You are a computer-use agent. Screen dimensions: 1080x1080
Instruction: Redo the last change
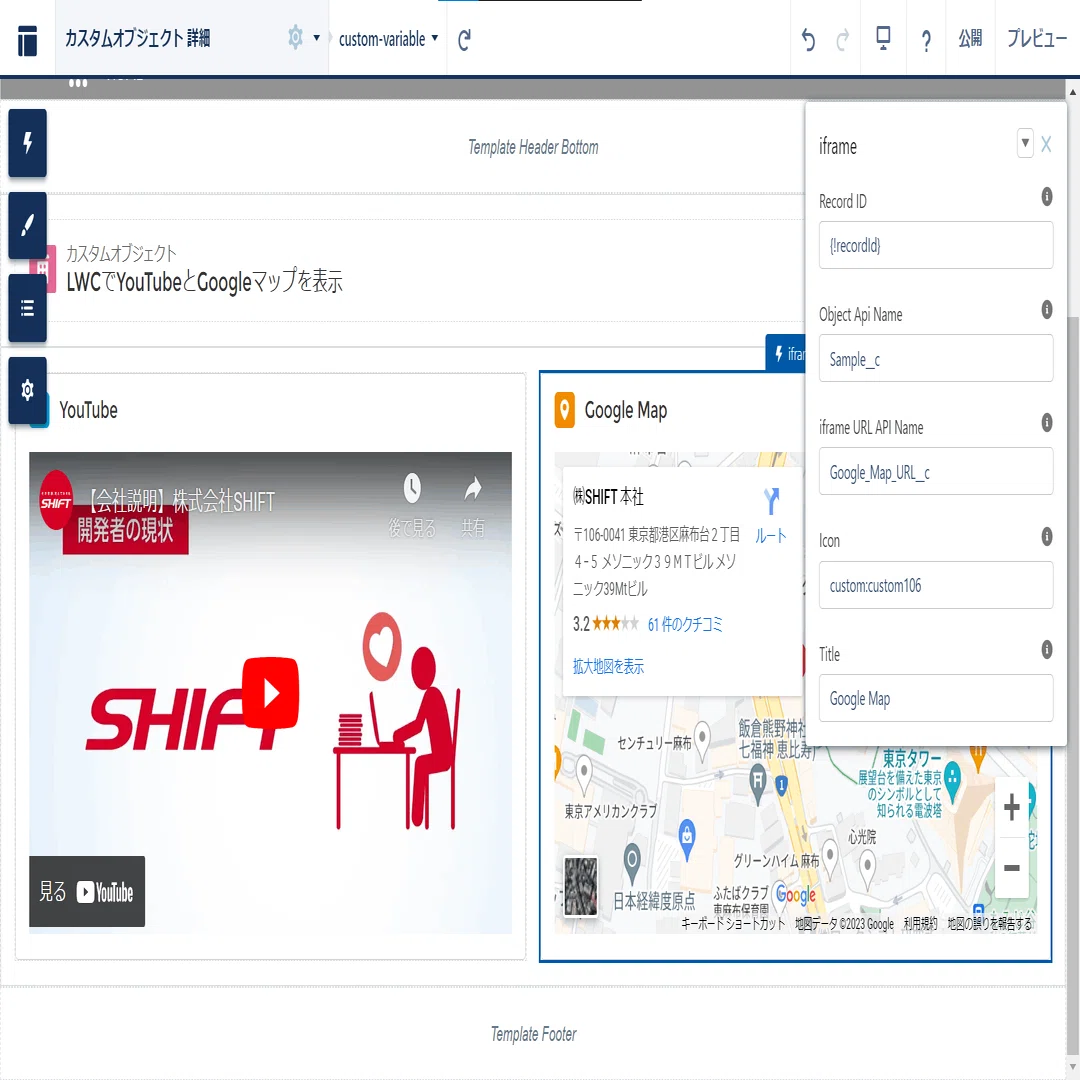(842, 40)
